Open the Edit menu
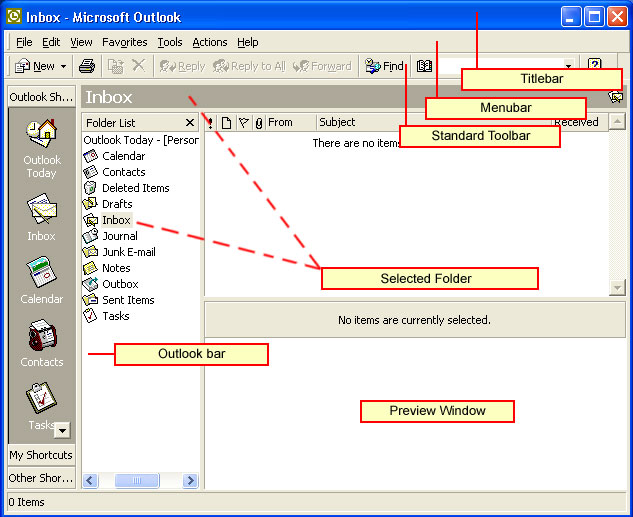The width and height of the screenshot is (633, 517). 51,42
